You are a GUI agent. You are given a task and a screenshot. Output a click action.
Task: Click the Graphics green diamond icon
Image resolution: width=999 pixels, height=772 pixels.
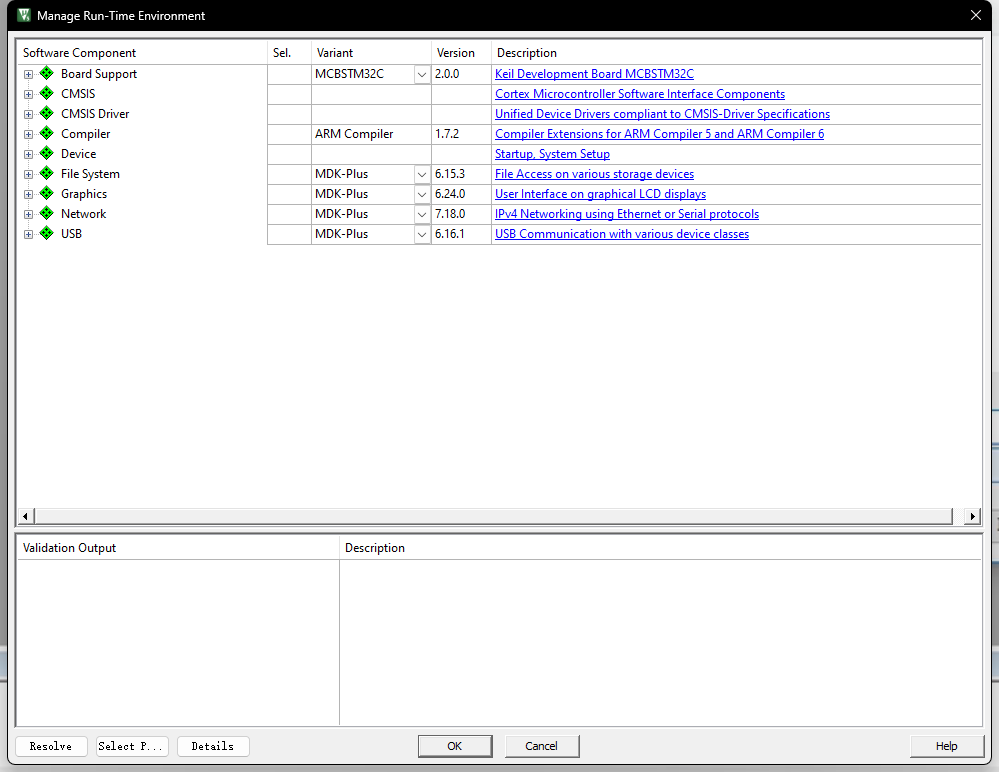click(x=47, y=194)
